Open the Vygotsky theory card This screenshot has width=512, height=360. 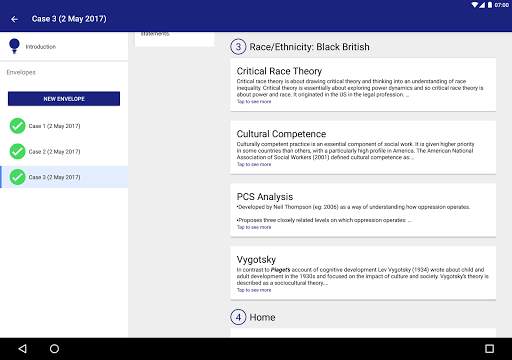coord(363,273)
